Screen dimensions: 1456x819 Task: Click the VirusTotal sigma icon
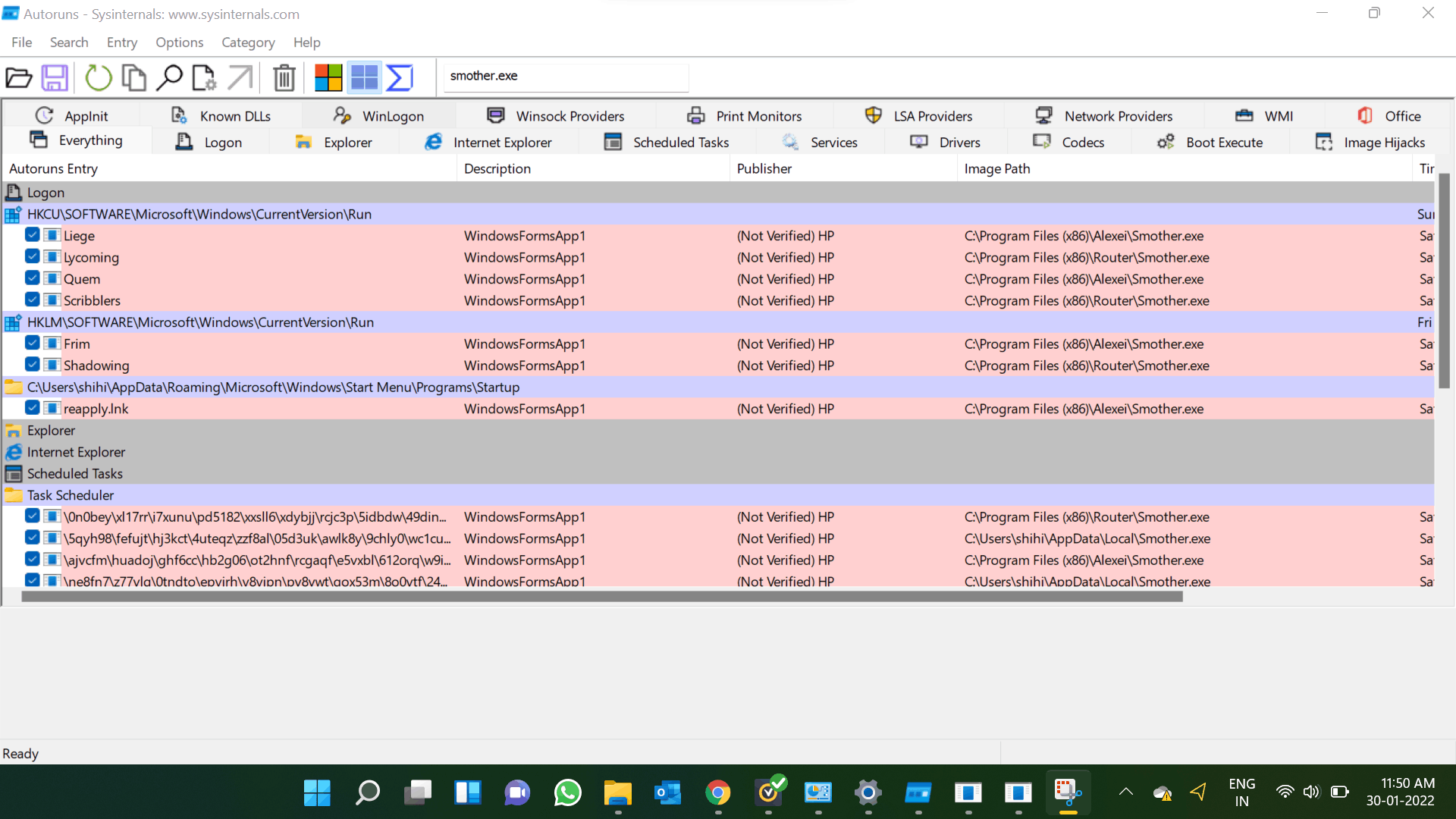[400, 77]
